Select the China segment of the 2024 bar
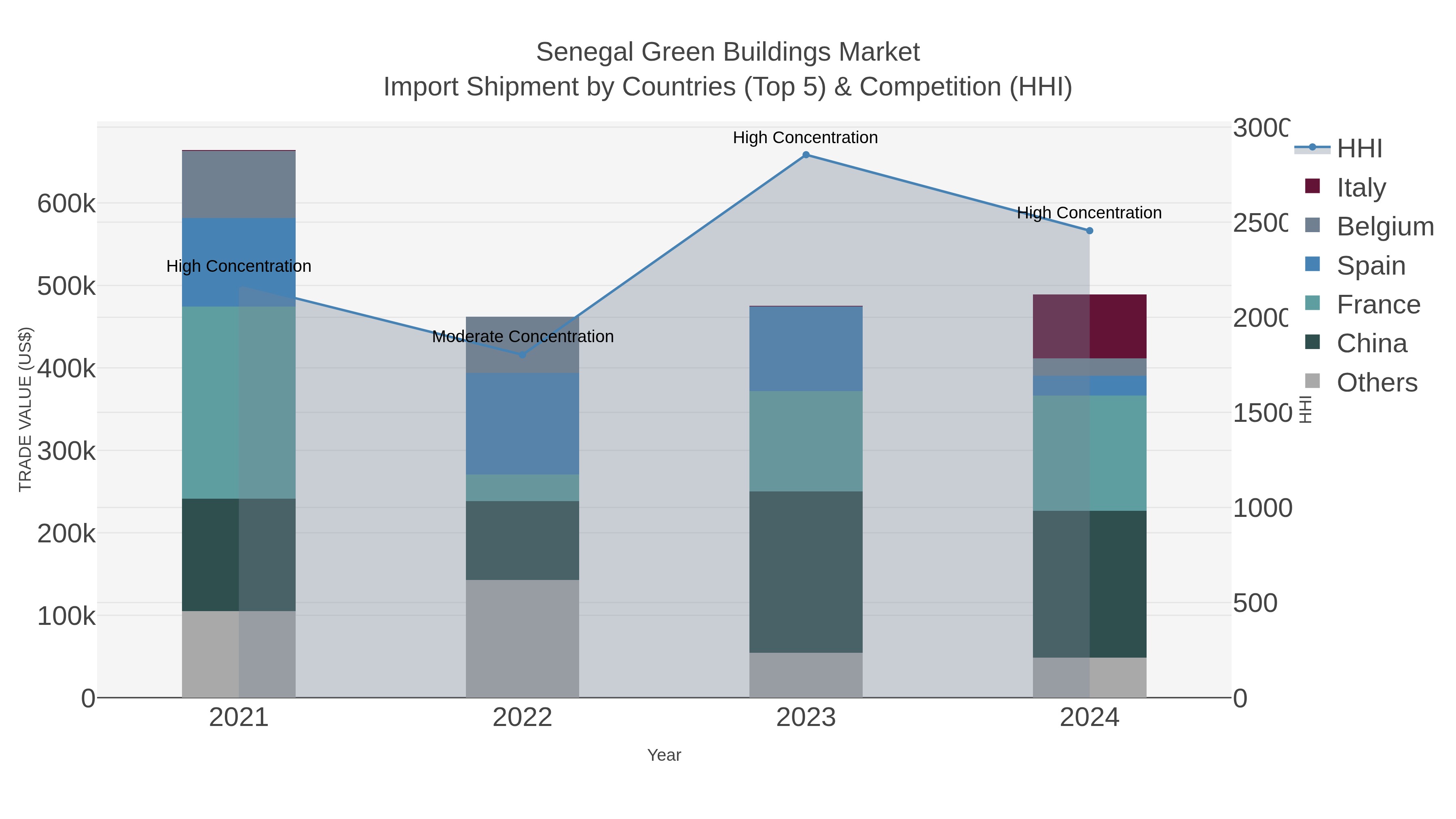This screenshot has width=1456, height=819. tap(1090, 584)
